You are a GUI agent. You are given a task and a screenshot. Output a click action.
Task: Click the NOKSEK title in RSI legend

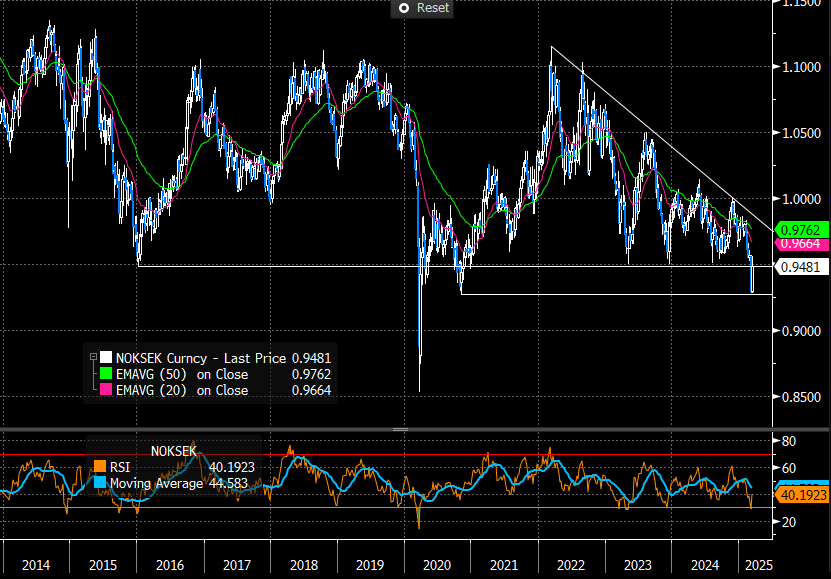click(175, 450)
